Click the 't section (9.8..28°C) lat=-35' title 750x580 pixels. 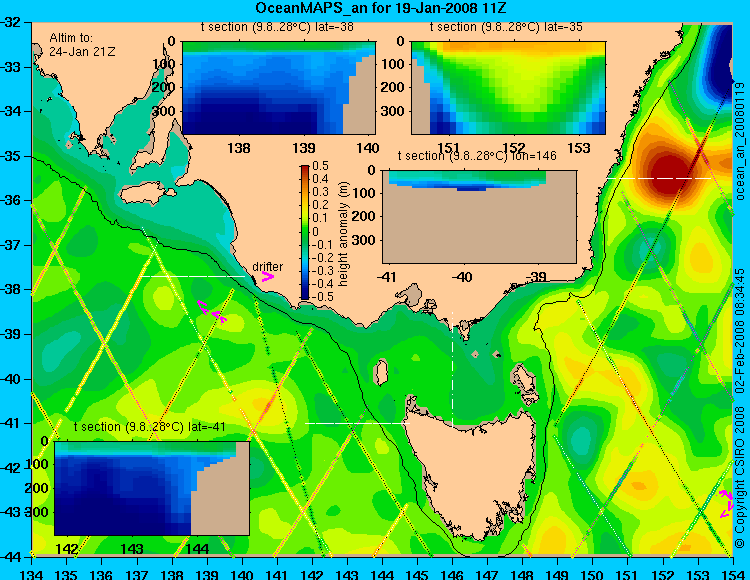[506, 27]
